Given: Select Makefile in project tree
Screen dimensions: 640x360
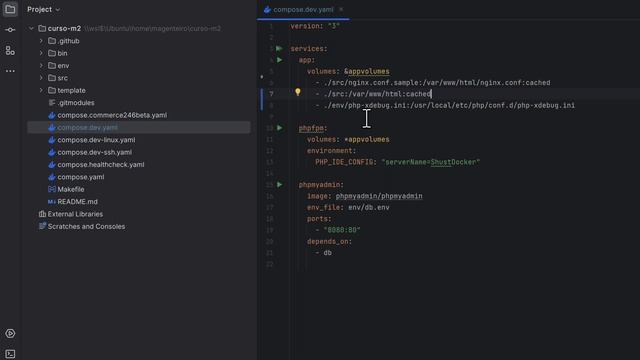Looking at the screenshot, I should tap(71, 189).
